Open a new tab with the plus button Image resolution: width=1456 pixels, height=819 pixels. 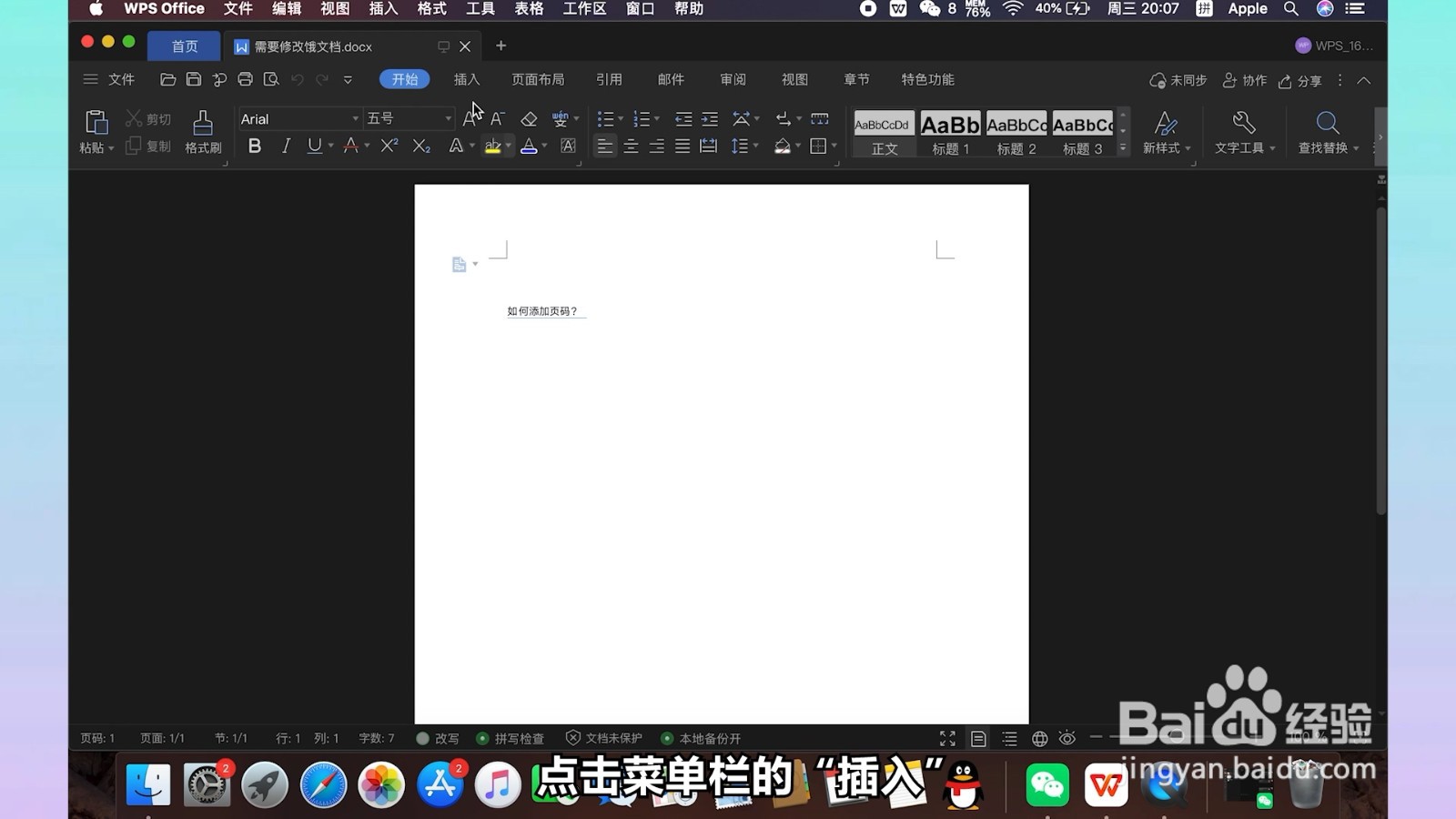click(500, 45)
